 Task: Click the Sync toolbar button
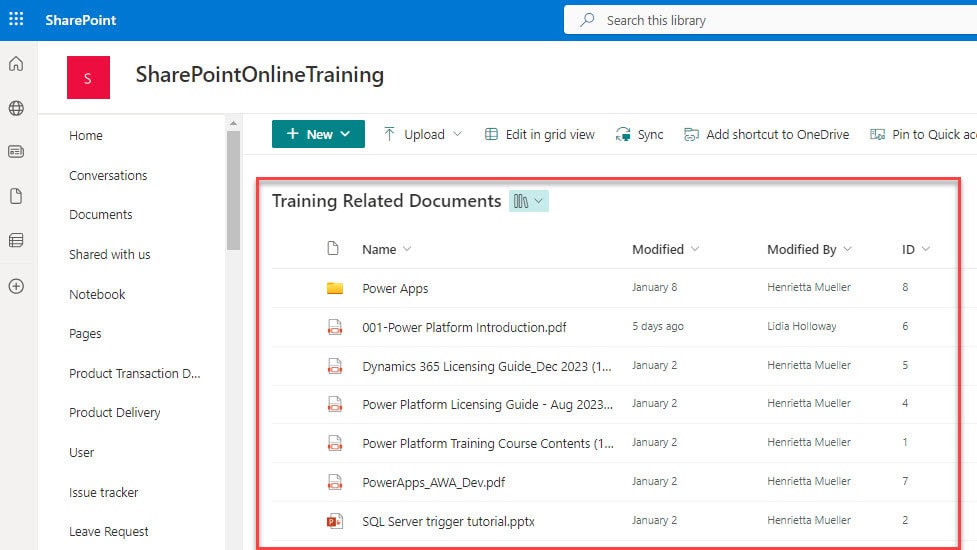coord(639,134)
